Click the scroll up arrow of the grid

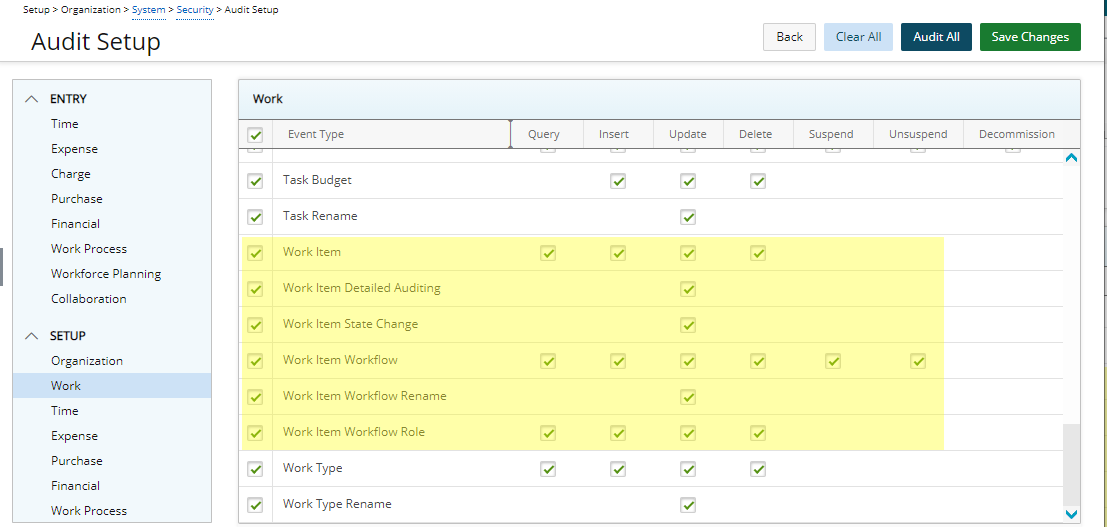click(x=1071, y=158)
